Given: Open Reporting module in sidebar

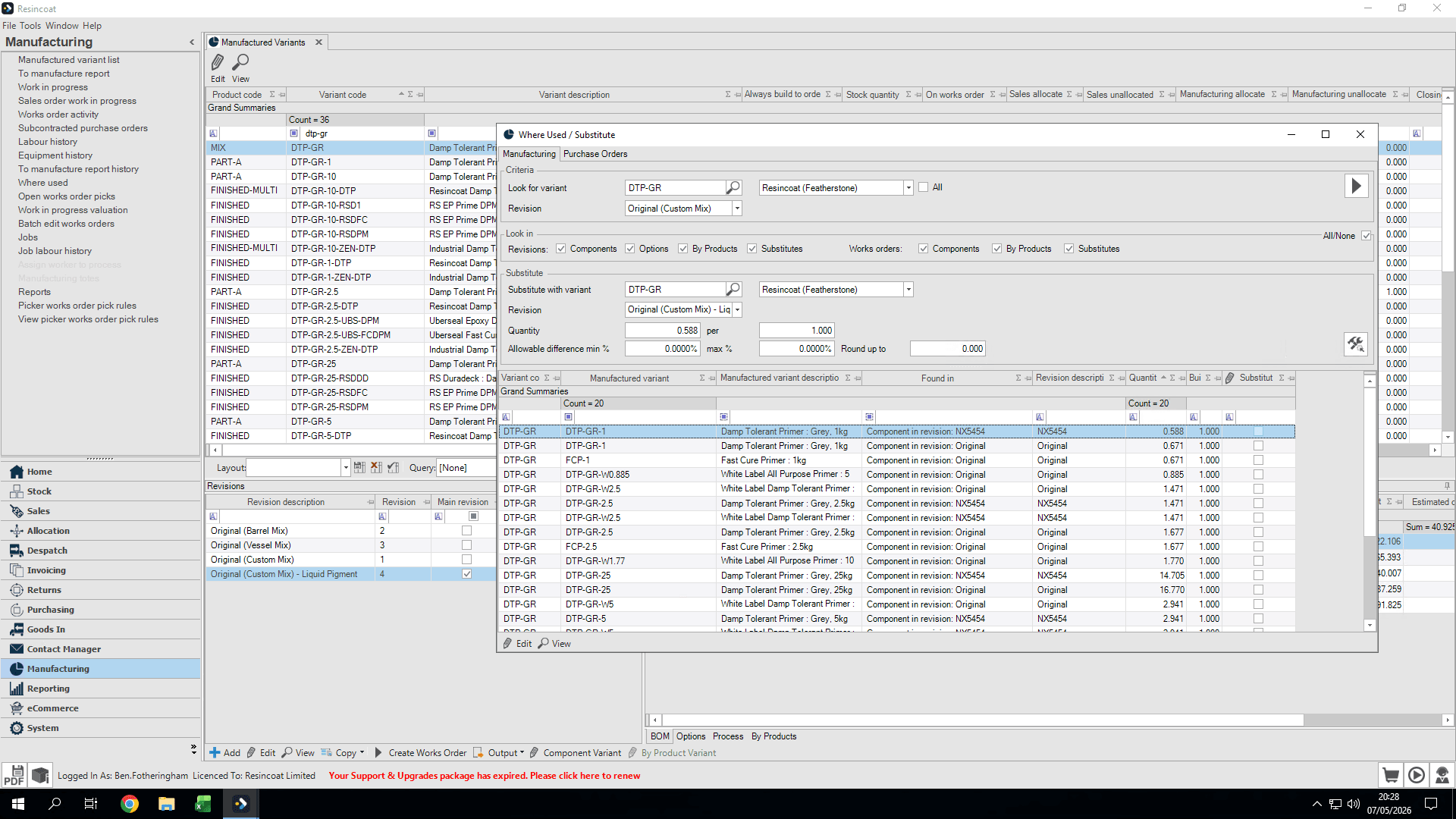Looking at the screenshot, I should pyautogui.click(x=100, y=689).
